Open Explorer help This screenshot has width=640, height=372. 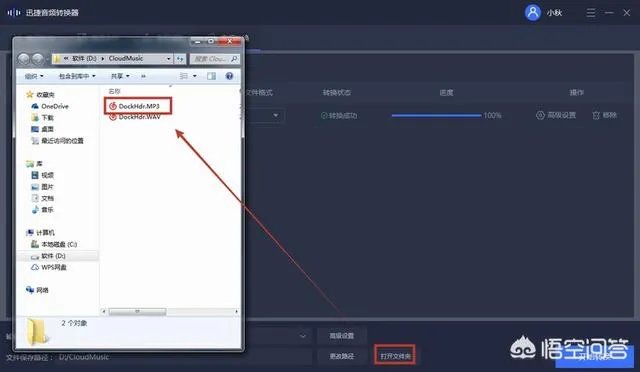tap(229, 76)
